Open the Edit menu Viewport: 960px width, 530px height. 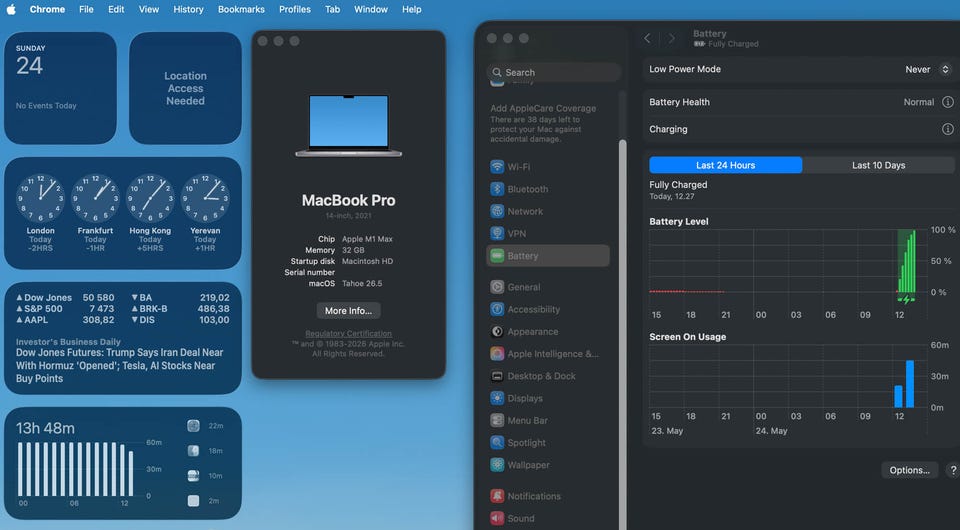point(116,9)
